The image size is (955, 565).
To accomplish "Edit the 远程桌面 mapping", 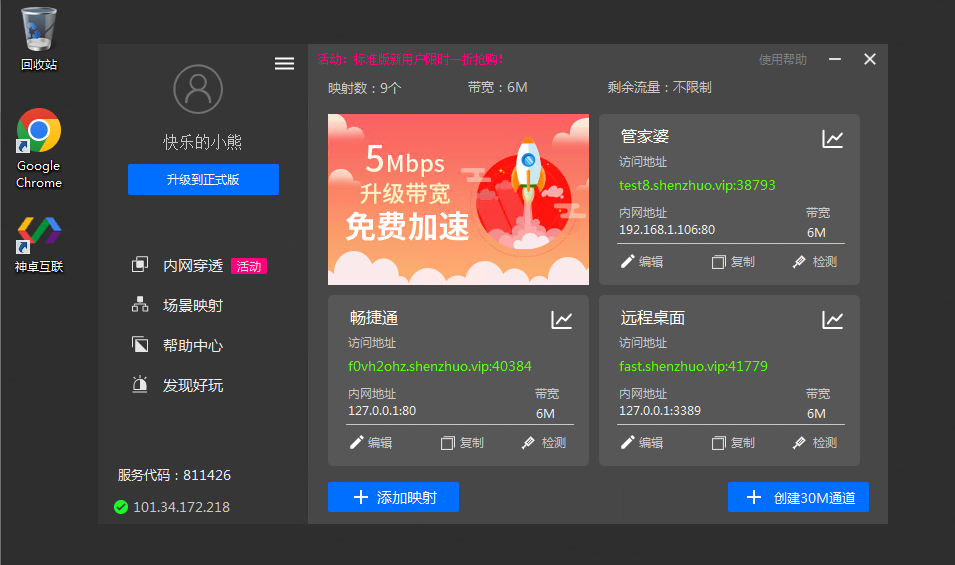I will [641, 443].
